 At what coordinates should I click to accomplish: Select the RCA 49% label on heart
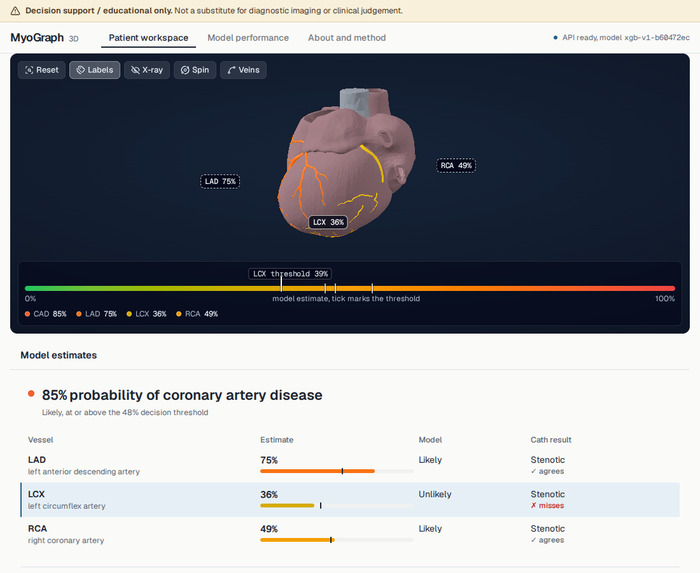[456, 166]
